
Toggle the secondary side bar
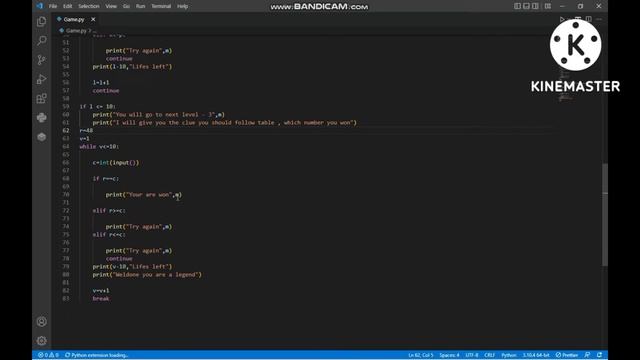(535, 6)
